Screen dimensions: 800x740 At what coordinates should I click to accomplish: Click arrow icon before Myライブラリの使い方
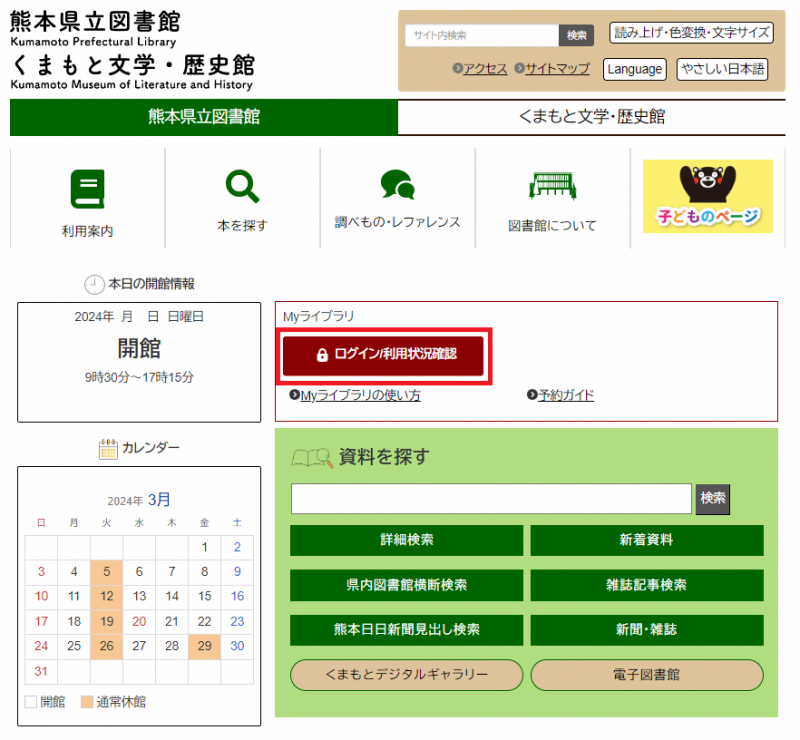coord(294,394)
